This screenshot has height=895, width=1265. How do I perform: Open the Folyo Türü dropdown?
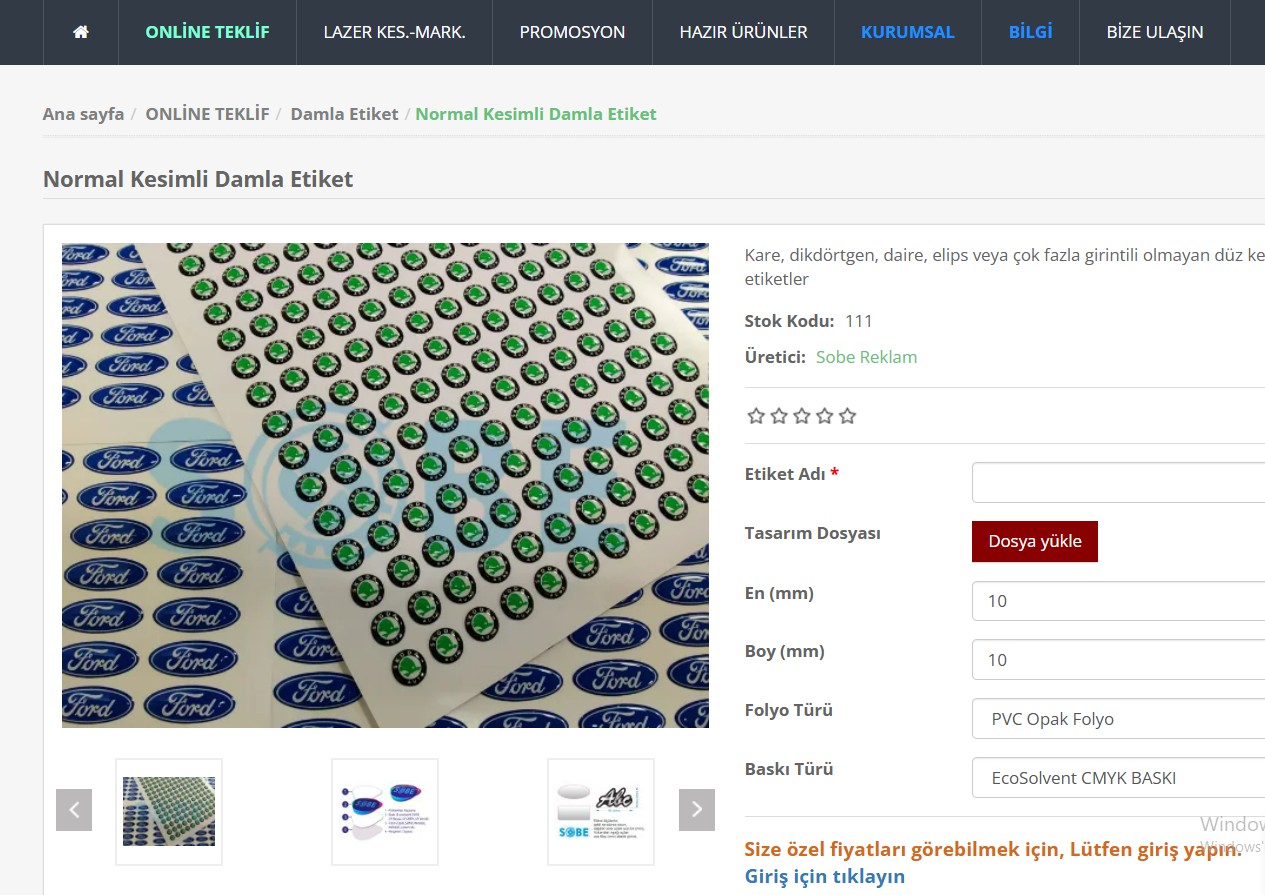[x=1118, y=718]
